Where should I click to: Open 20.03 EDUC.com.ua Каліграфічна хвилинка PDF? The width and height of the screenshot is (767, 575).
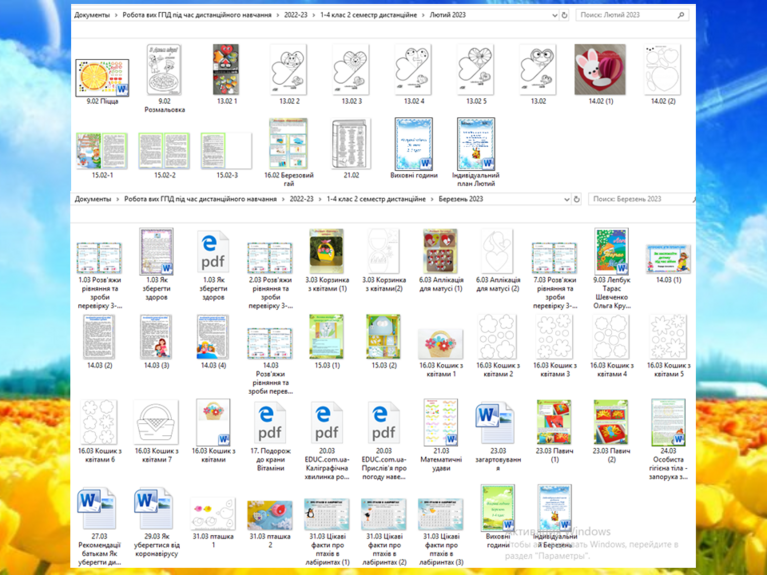[327, 423]
